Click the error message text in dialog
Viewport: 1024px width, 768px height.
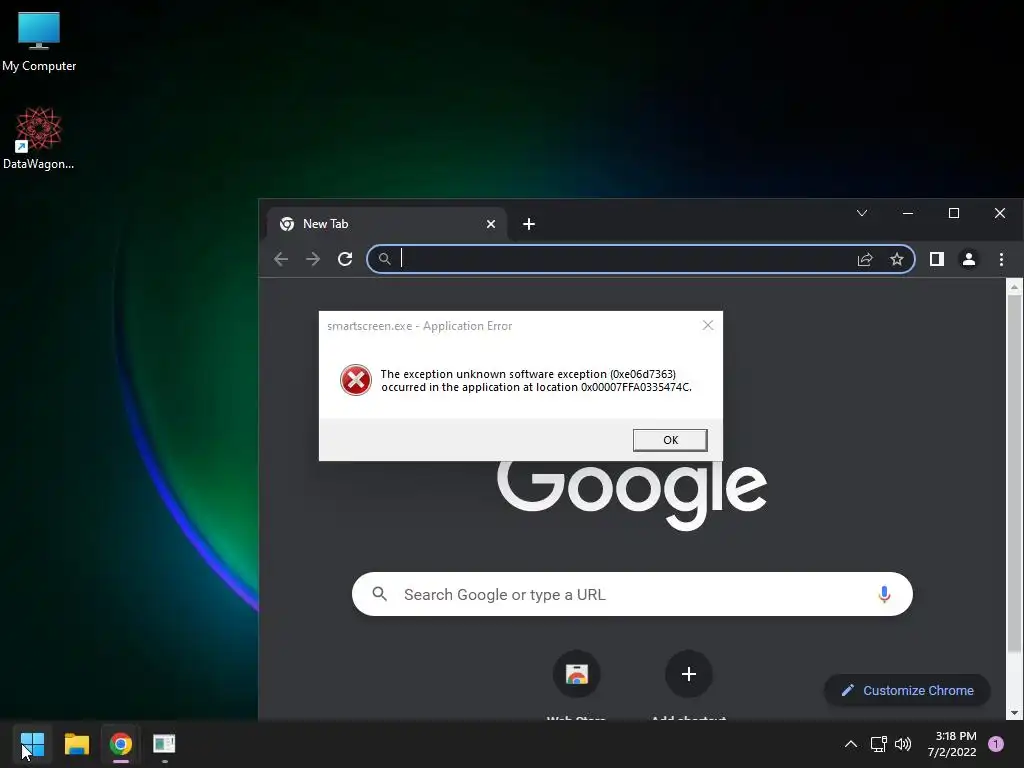click(x=536, y=380)
